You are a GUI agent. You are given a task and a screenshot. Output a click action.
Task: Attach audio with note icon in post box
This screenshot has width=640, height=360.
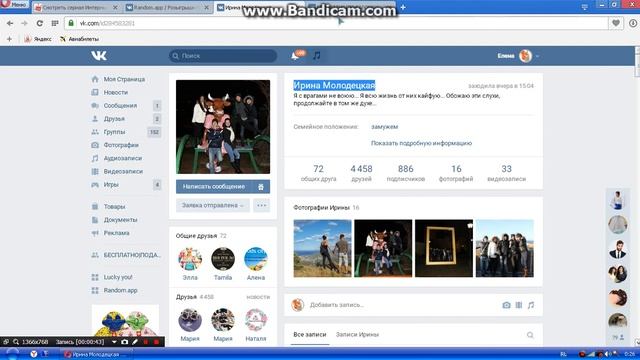(531, 305)
